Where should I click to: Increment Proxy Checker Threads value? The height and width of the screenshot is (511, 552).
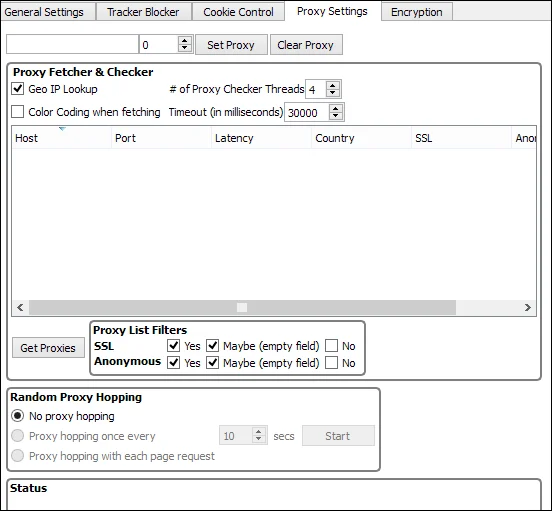point(333,85)
